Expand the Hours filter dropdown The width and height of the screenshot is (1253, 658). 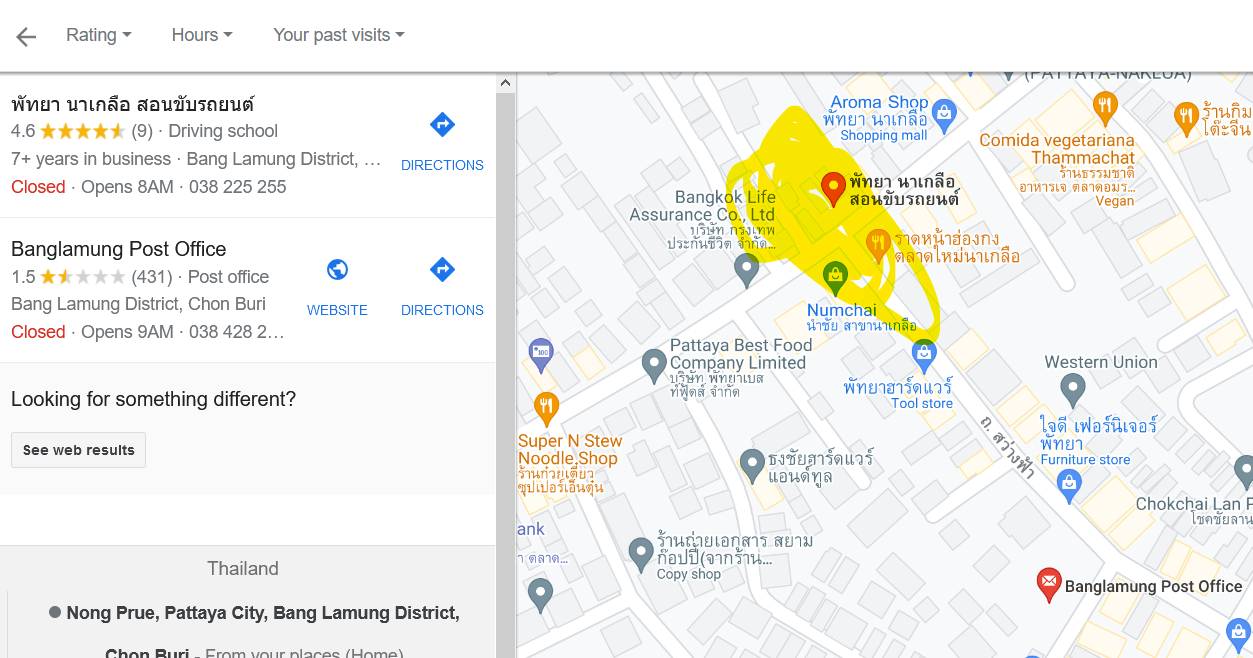point(202,35)
